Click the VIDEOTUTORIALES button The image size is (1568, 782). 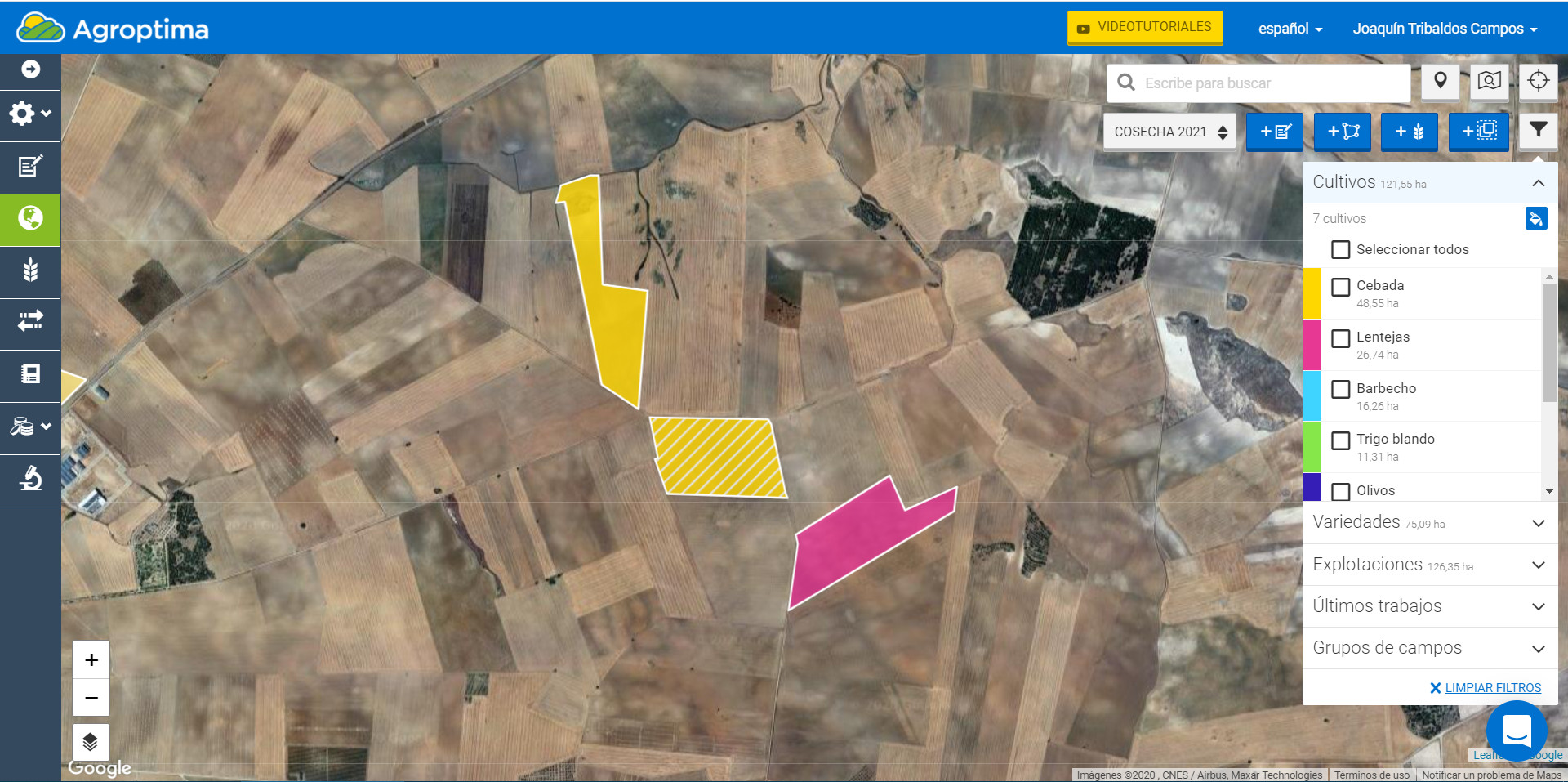pos(1144,27)
